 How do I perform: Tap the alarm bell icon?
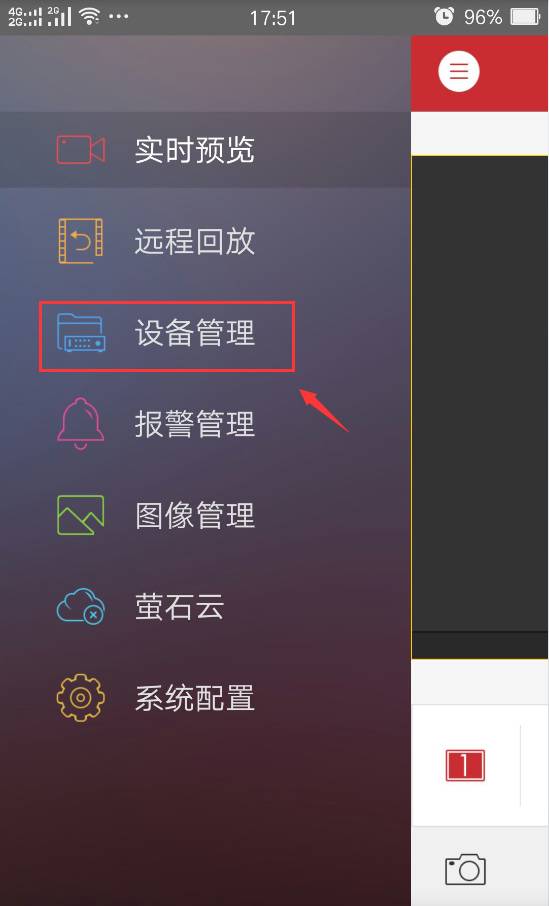[x=80, y=424]
